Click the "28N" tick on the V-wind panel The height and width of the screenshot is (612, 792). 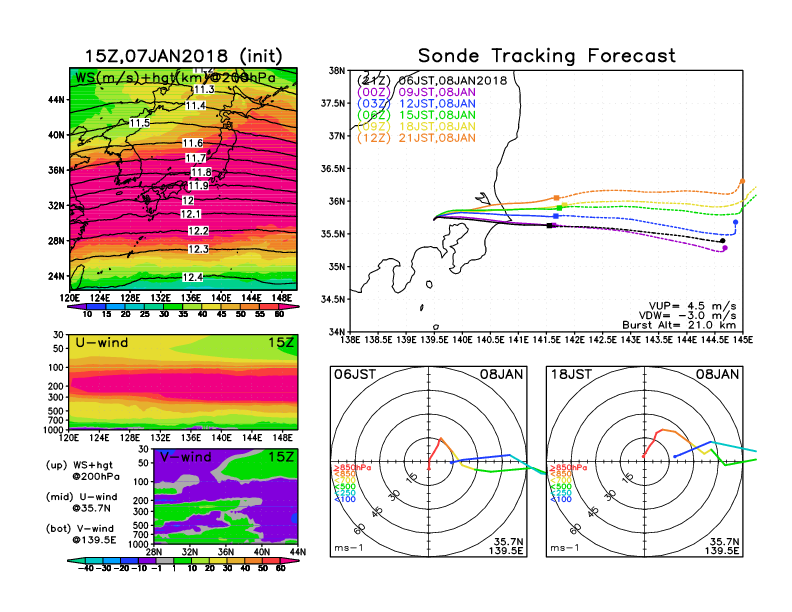(x=154, y=552)
